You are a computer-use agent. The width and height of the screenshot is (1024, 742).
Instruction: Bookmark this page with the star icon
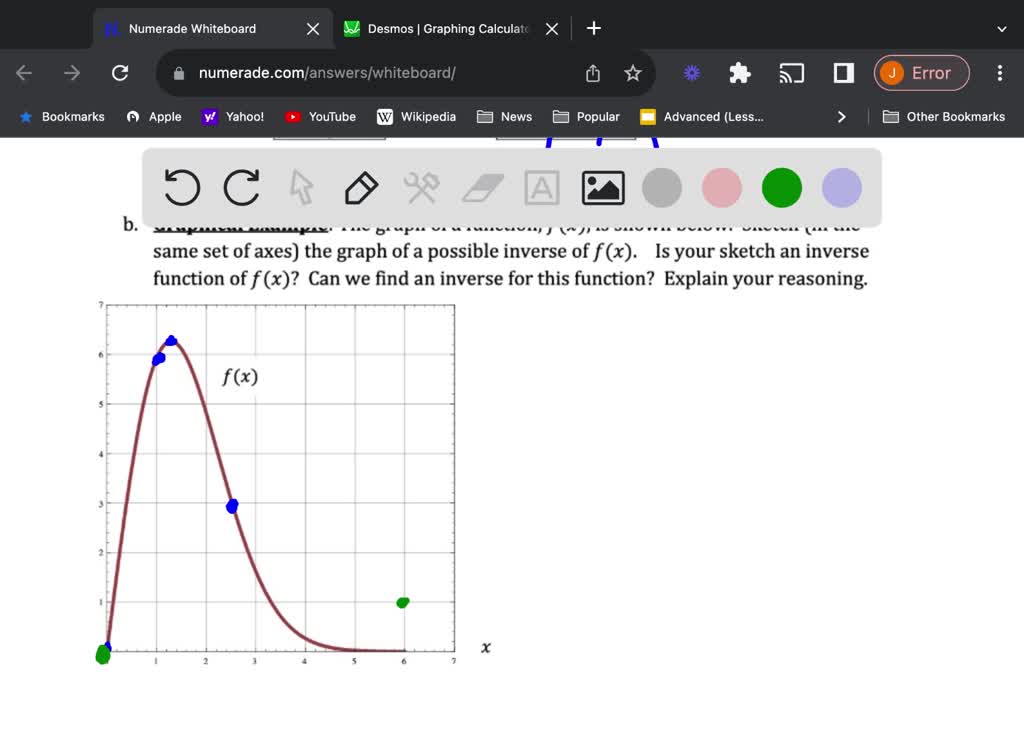pyautogui.click(x=633, y=73)
